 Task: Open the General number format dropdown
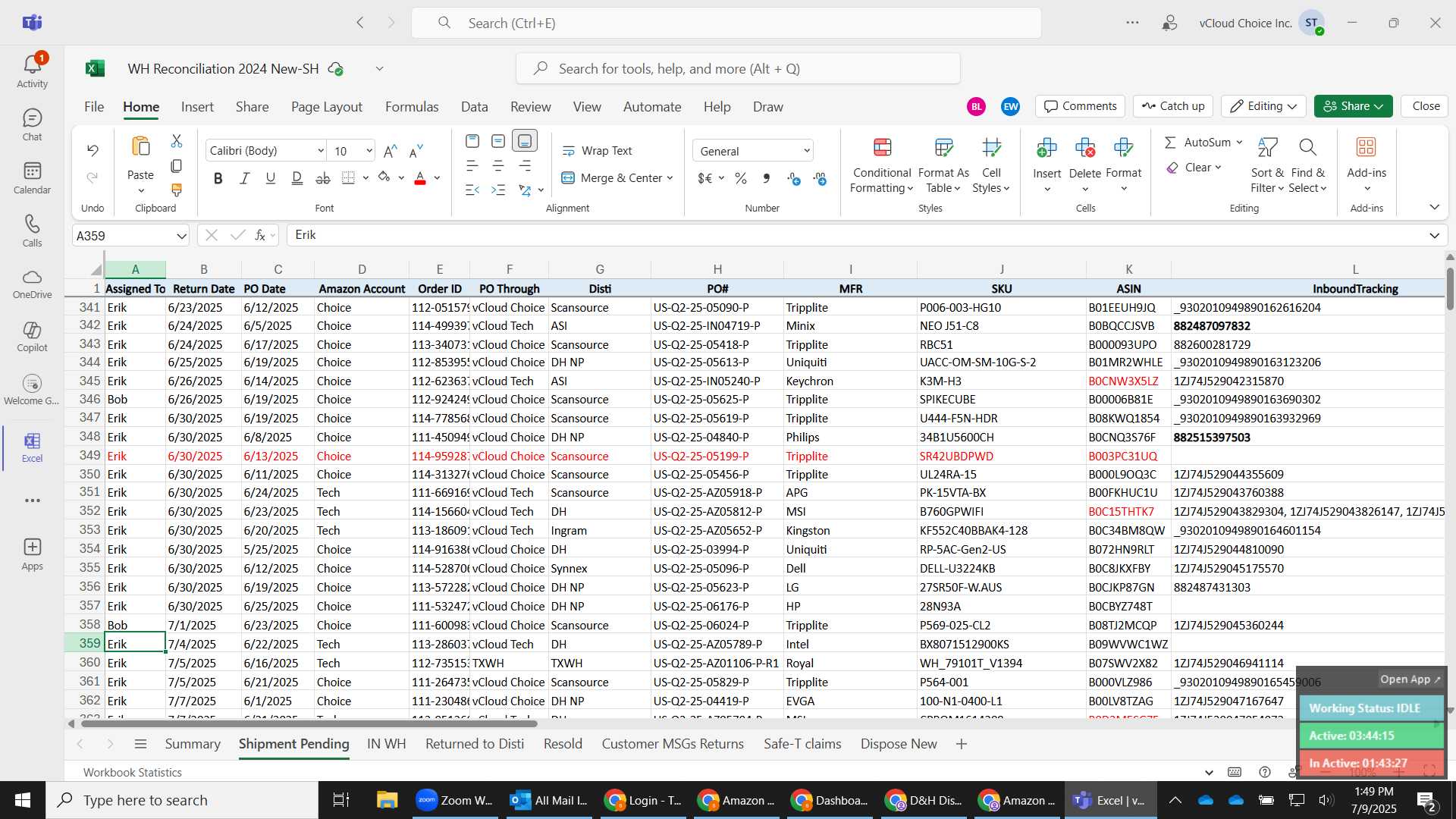[x=806, y=151]
